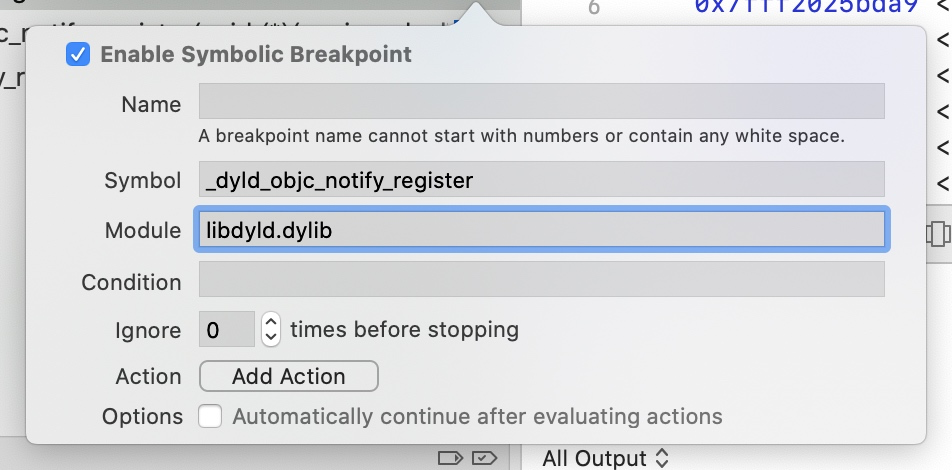
Task: Click the tag filter icon with checkmark
Action: coord(484,458)
